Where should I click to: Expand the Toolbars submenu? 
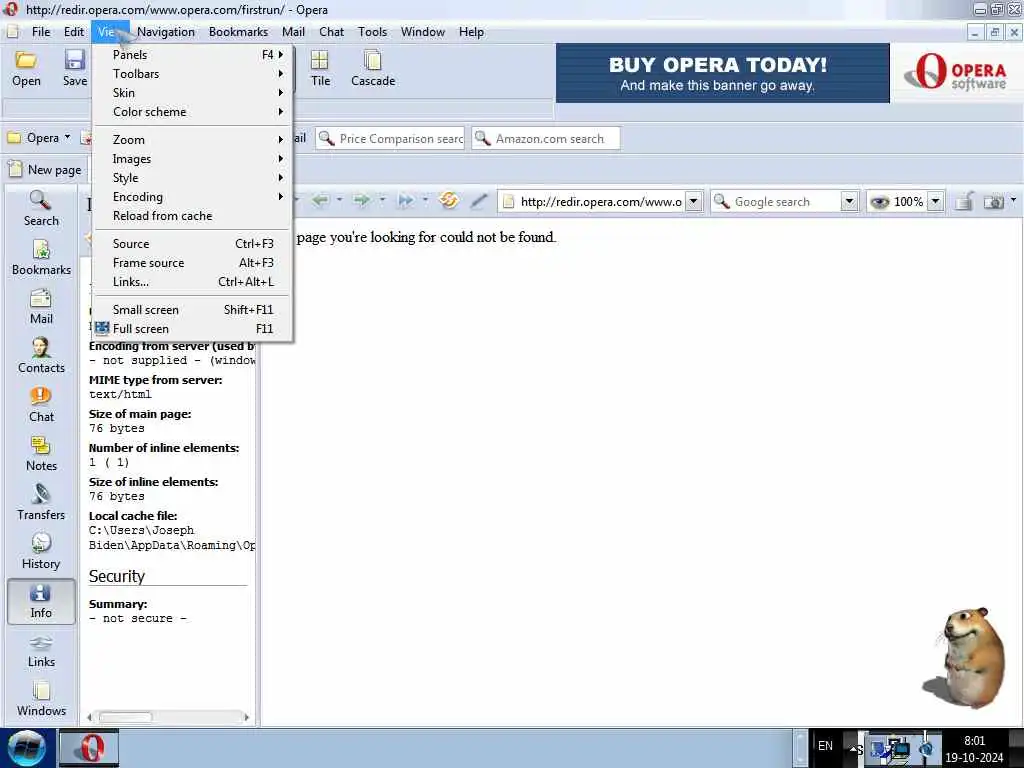(194, 74)
